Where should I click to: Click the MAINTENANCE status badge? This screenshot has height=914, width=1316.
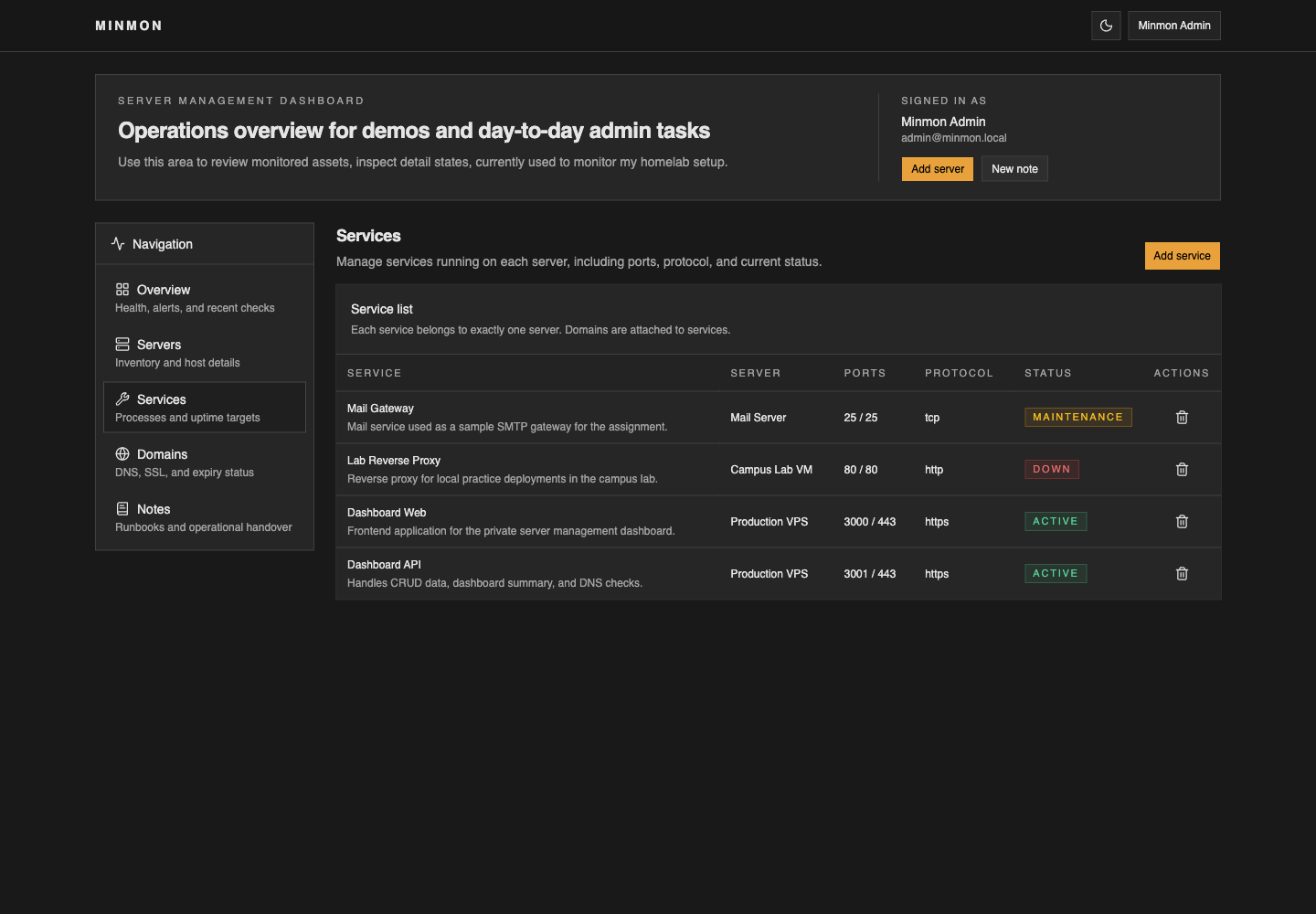[1078, 417]
